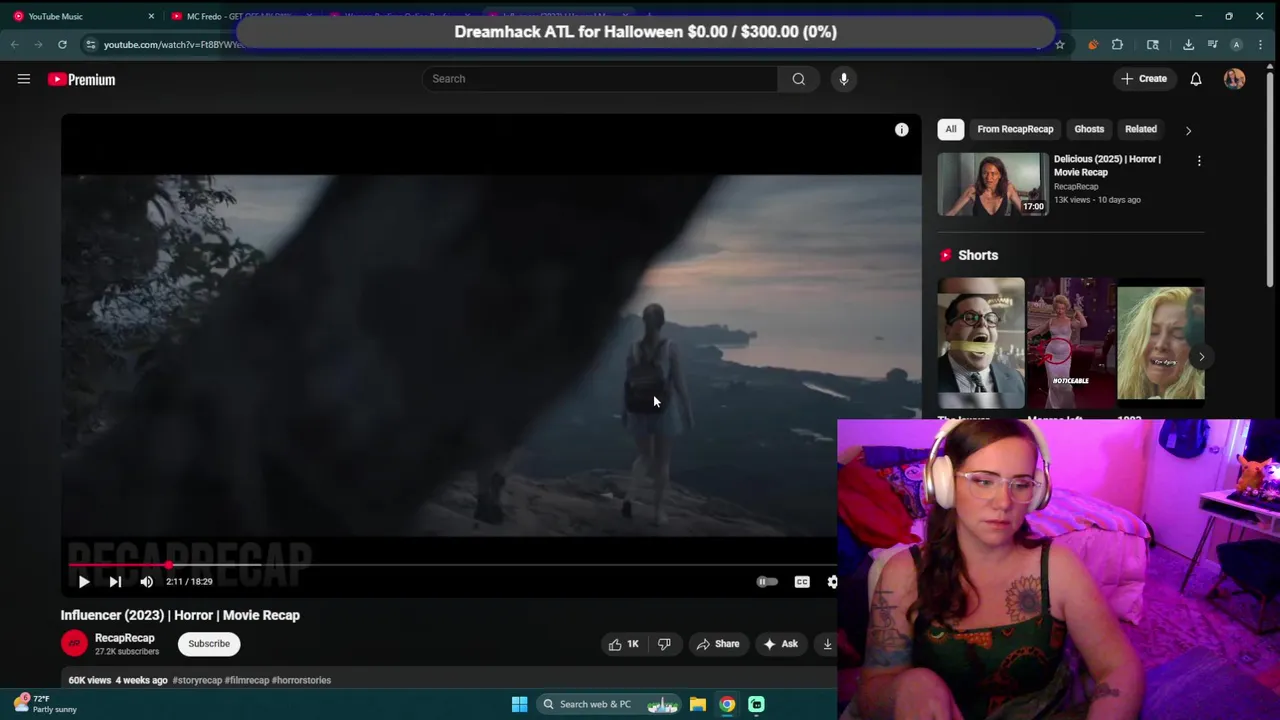This screenshot has height=720, width=1280.
Task: Close the YouTube Music tab
Action: 151,16
